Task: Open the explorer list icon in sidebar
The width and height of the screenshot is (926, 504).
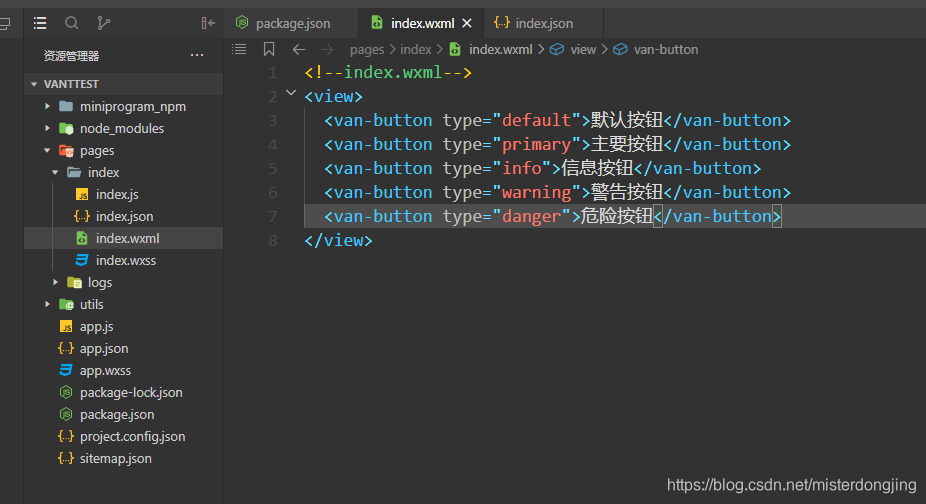Action: [x=40, y=23]
